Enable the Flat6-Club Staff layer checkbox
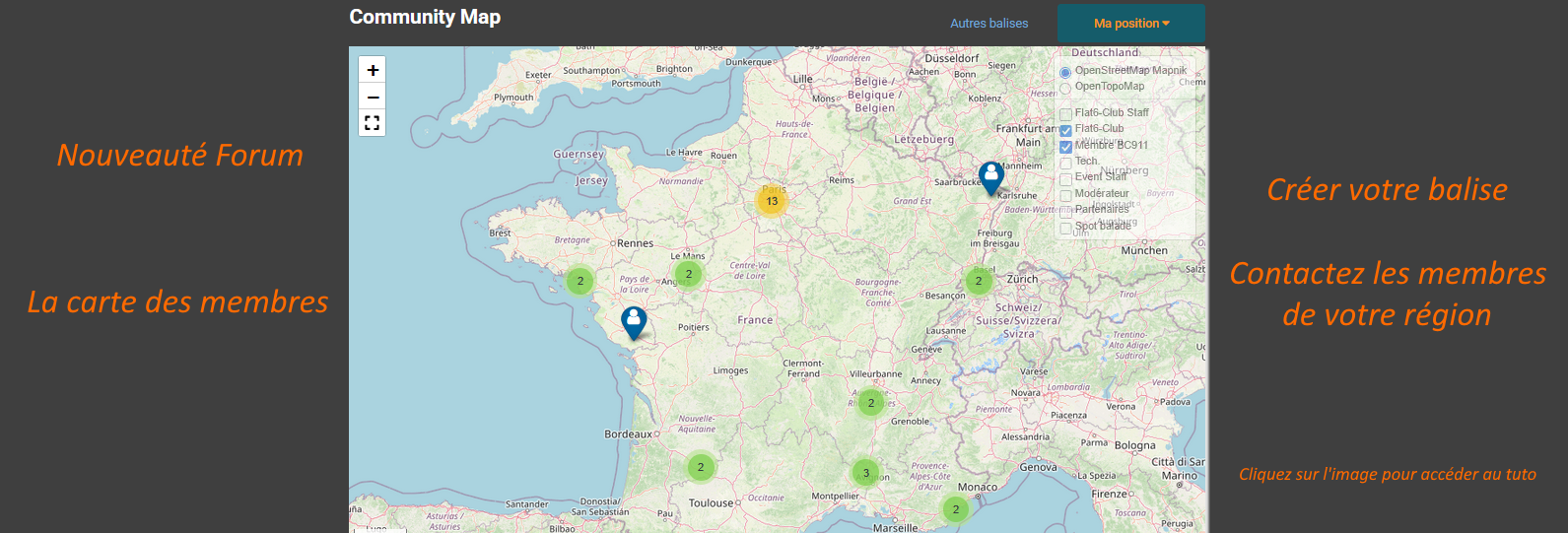This screenshot has width=1568, height=533. (x=1065, y=114)
